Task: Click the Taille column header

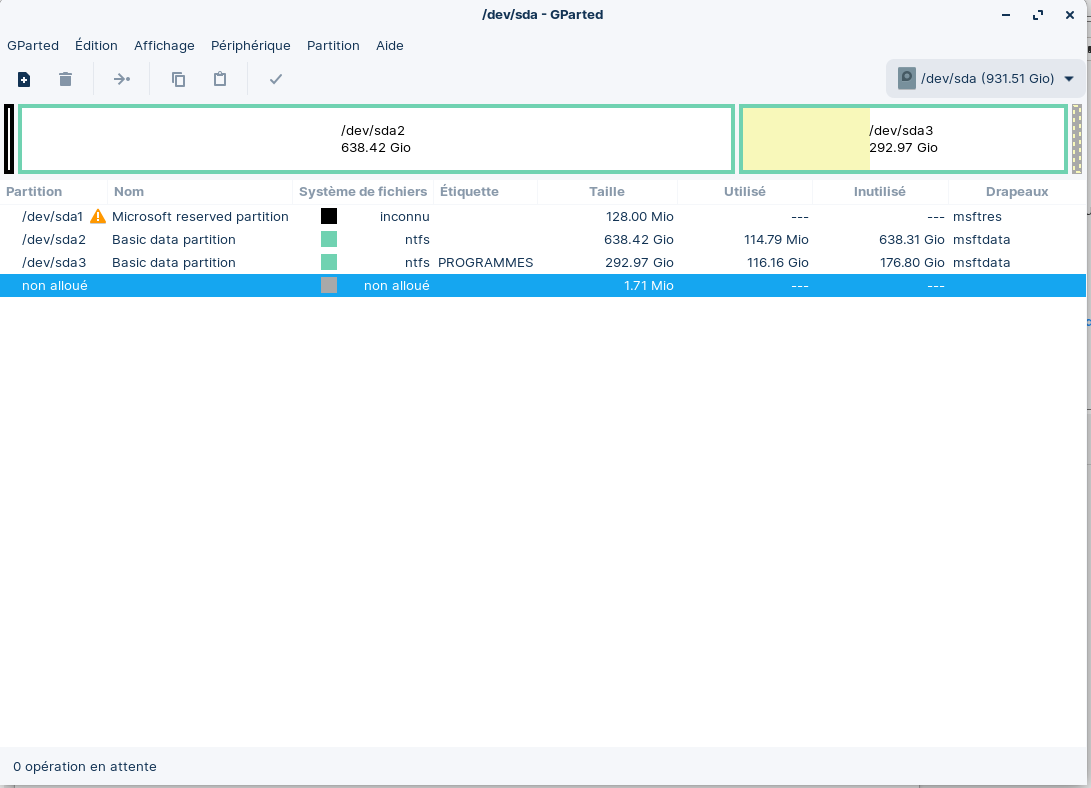Action: (606, 191)
